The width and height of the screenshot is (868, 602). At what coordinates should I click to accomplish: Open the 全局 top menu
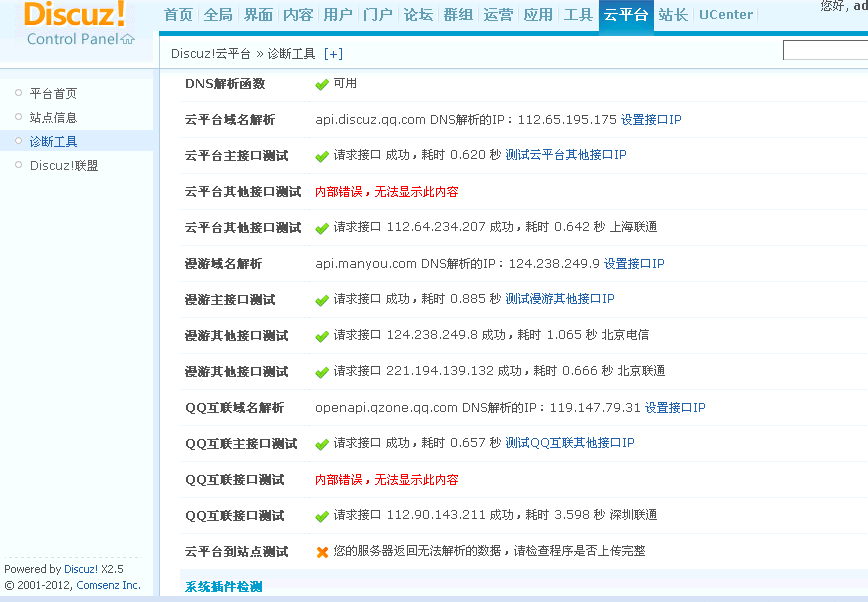(x=218, y=15)
